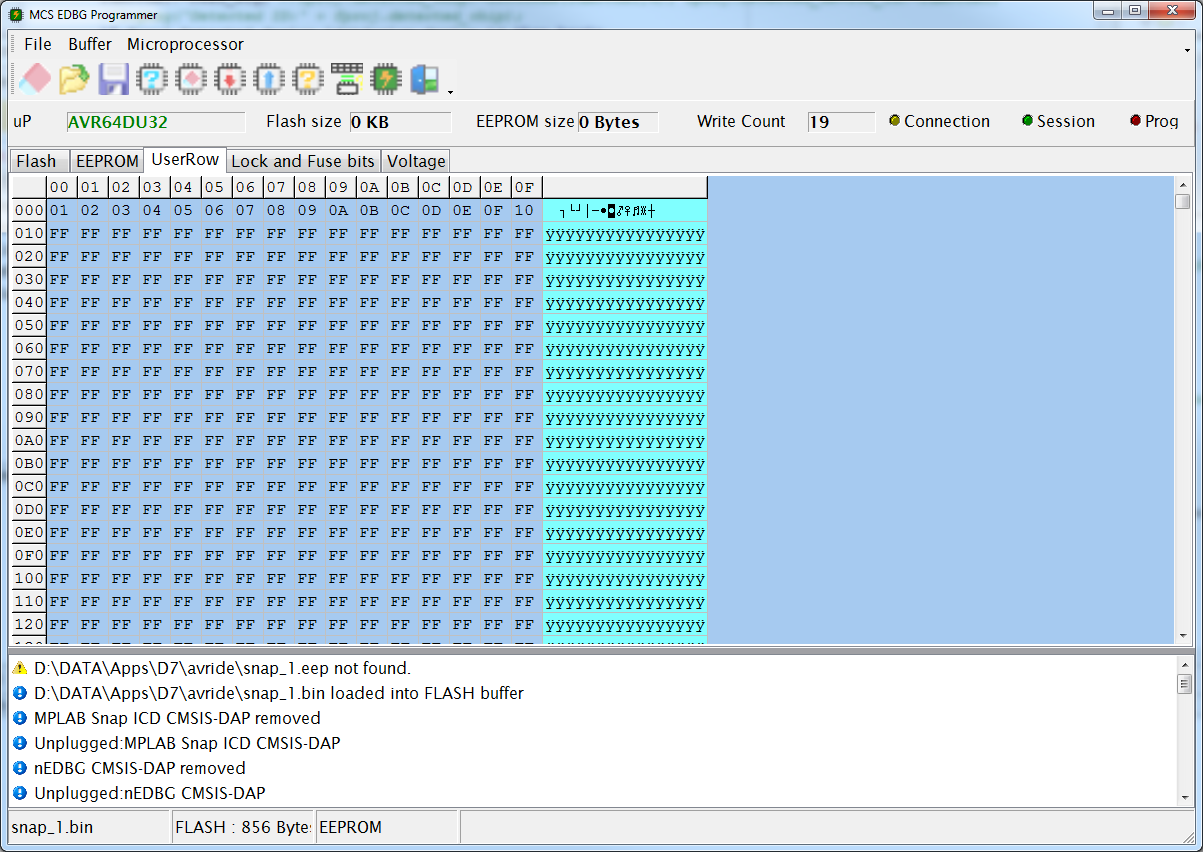Select the UserRow tab
The height and width of the screenshot is (852, 1203).
point(185,159)
